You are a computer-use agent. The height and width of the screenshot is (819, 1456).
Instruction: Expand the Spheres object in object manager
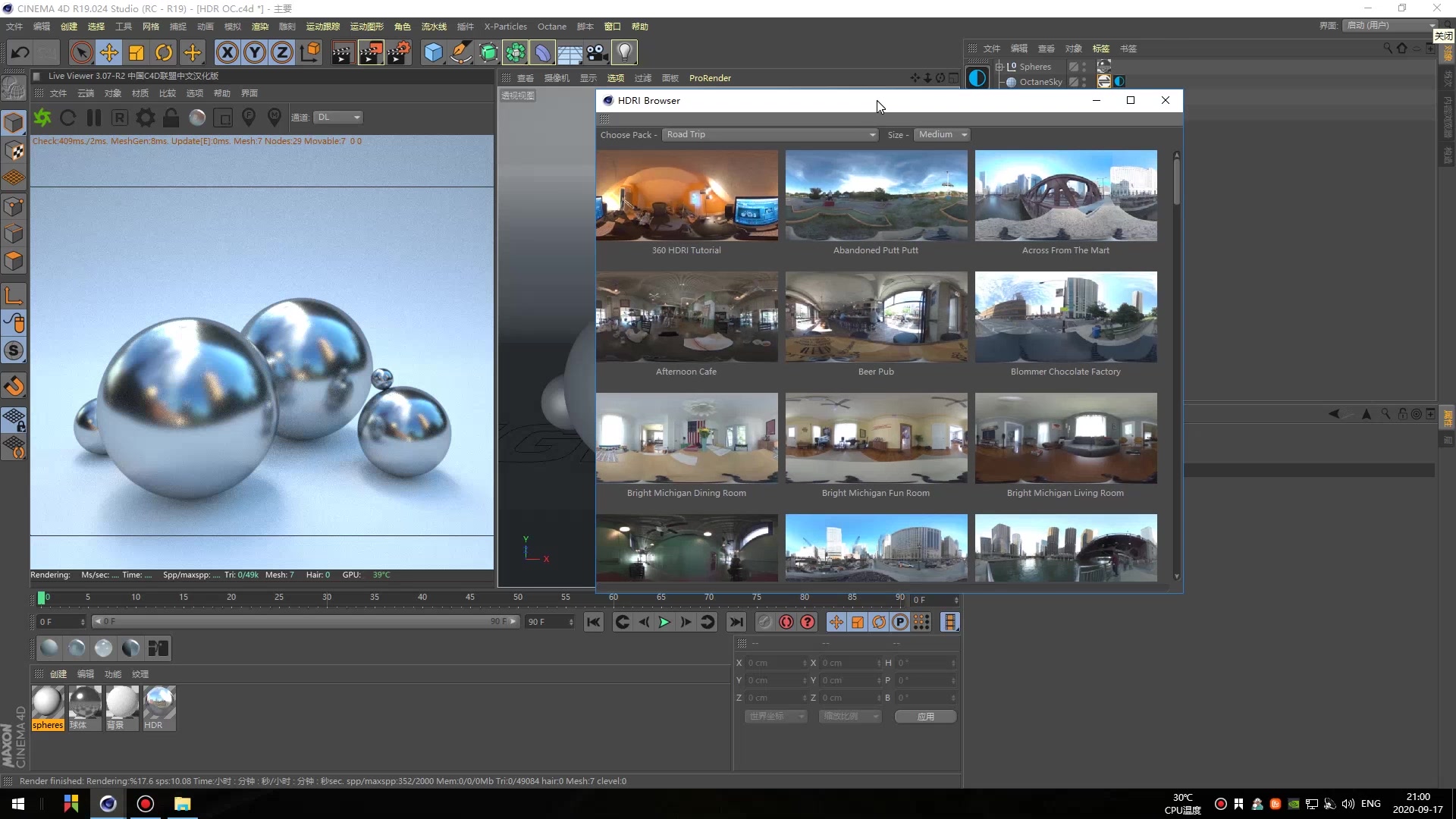tap(1000, 67)
